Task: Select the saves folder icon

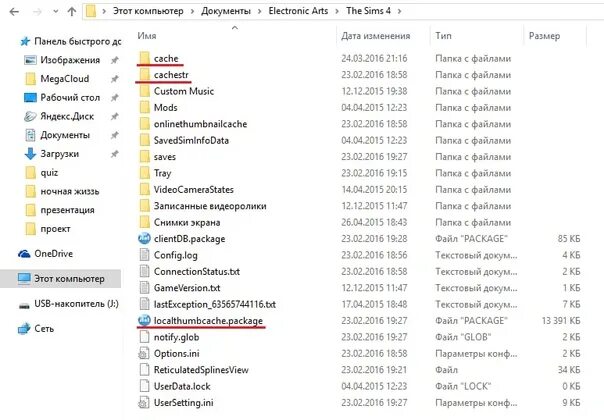Action: click(144, 157)
